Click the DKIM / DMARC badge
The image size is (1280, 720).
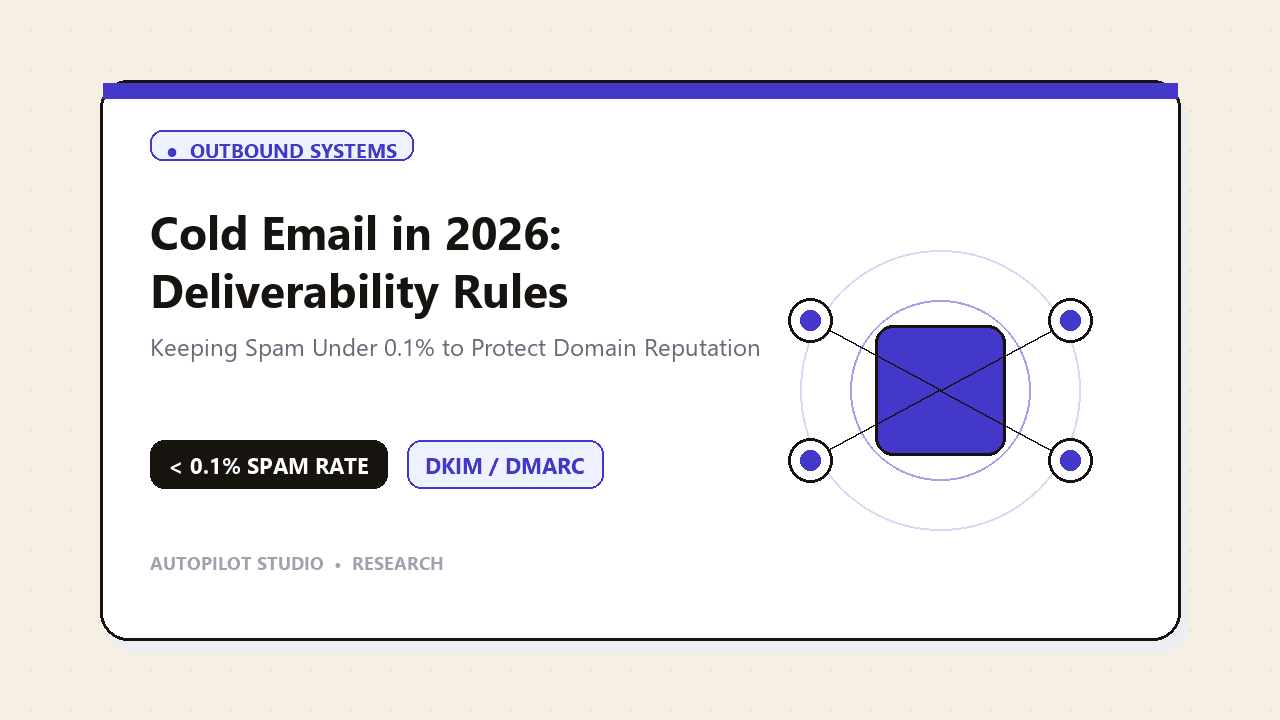click(x=505, y=465)
